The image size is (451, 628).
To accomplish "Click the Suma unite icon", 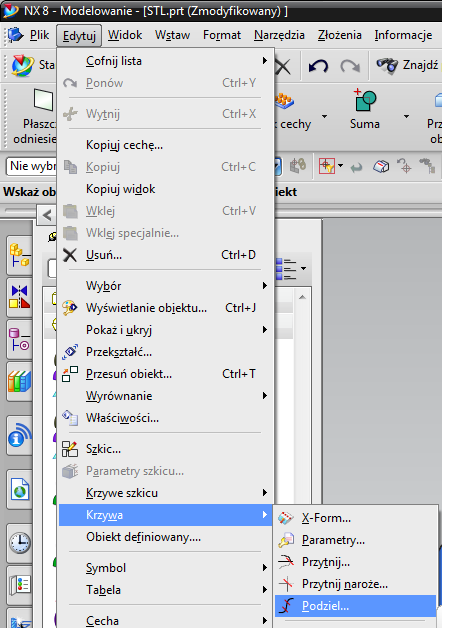I will pyautogui.click(x=365, y=100).
